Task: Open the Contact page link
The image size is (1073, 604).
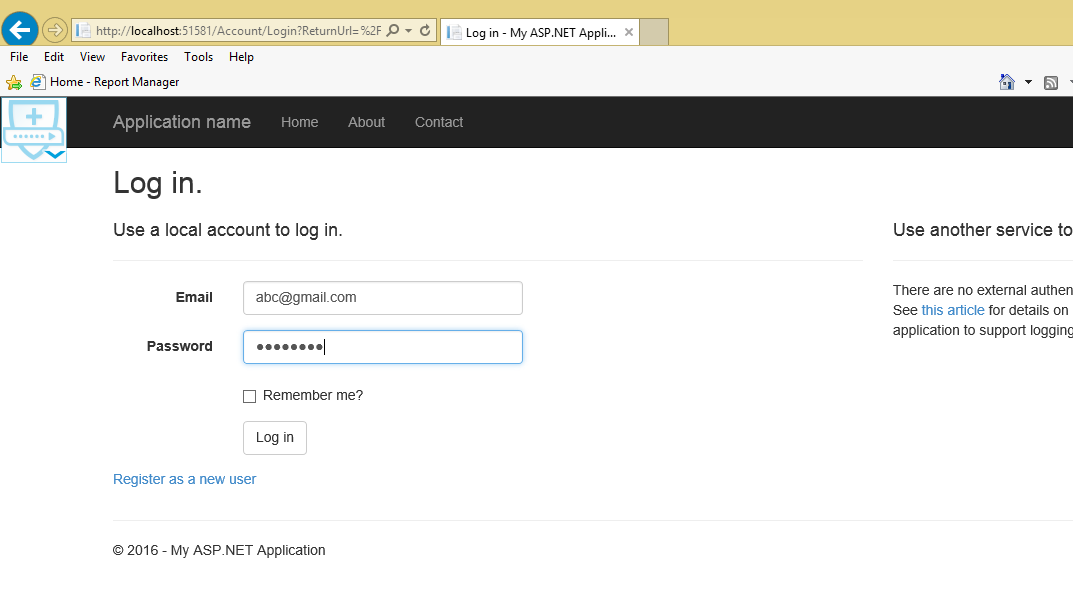Action: (x=439, y=122)
